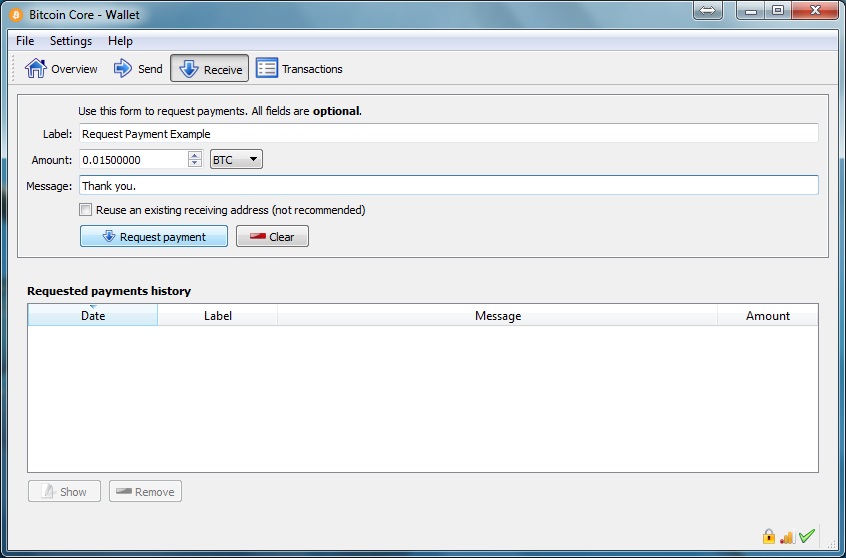Open the Help menu
Viewport: 846px width, 558px height.
pyautogui.click(x=120, y=41)
